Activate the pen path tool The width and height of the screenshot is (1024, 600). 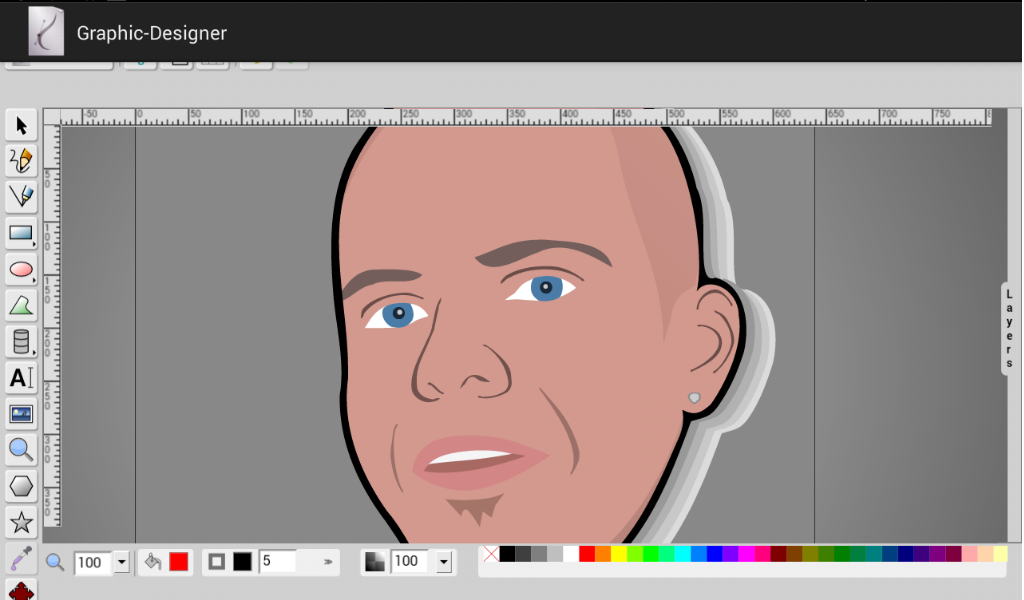pyautogui.click(x=21, y=197)
